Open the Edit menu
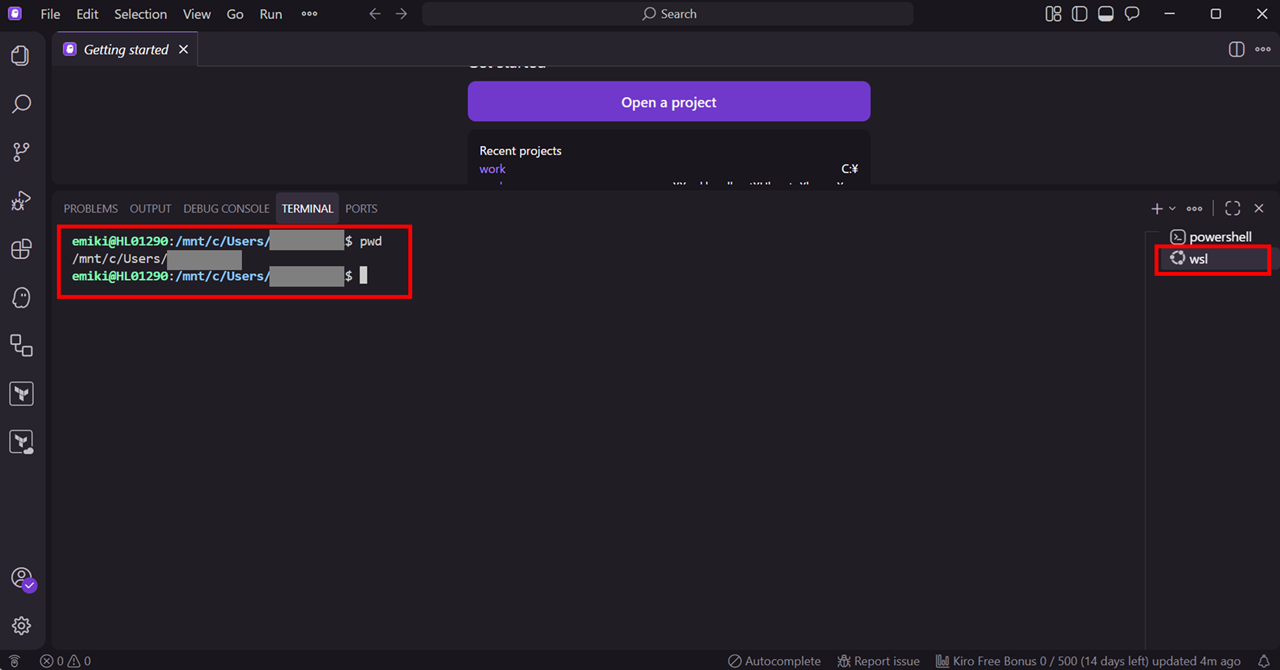The image size is (1280, 670). 87,14
